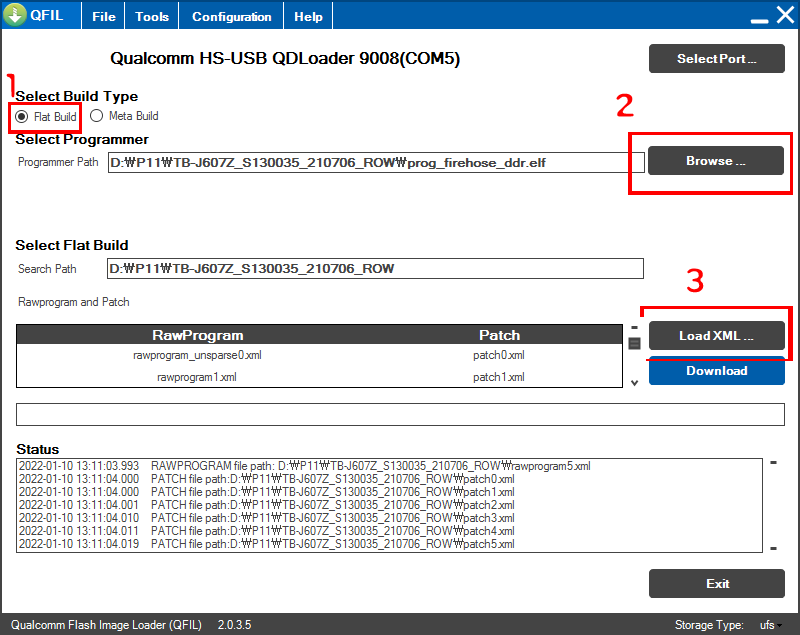Open the Tools menu
Image resolution: width=800 pixels, height=635 pixels.
[x=152, y=16]
